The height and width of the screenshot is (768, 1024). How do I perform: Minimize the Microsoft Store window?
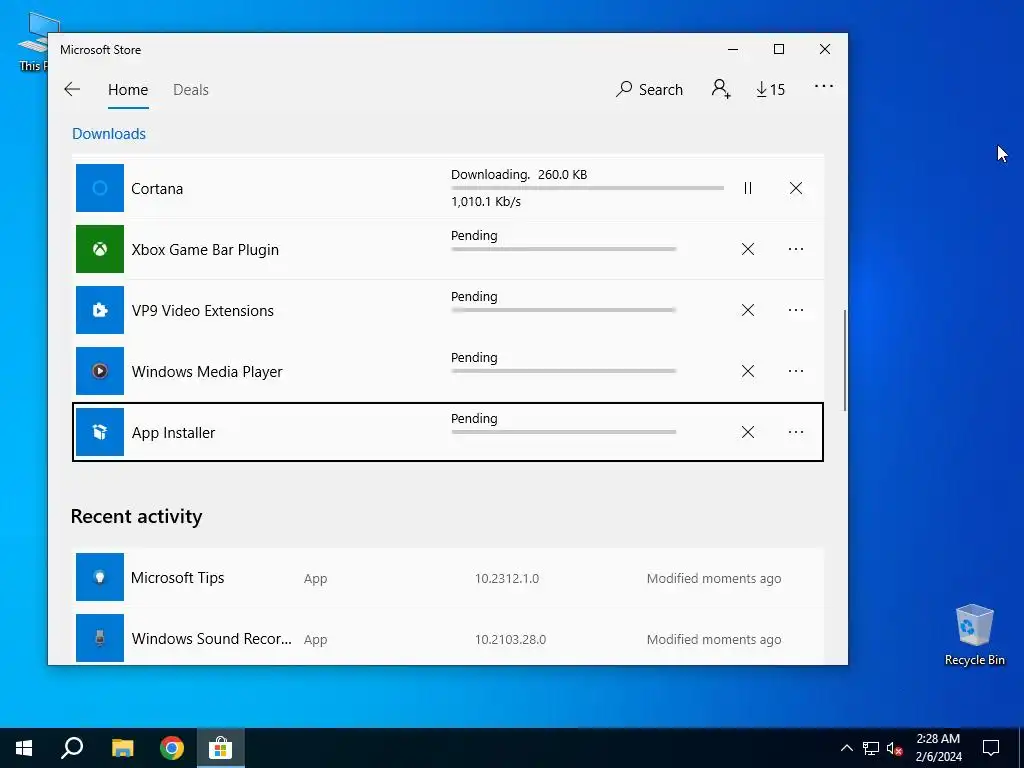pos(733,50)
